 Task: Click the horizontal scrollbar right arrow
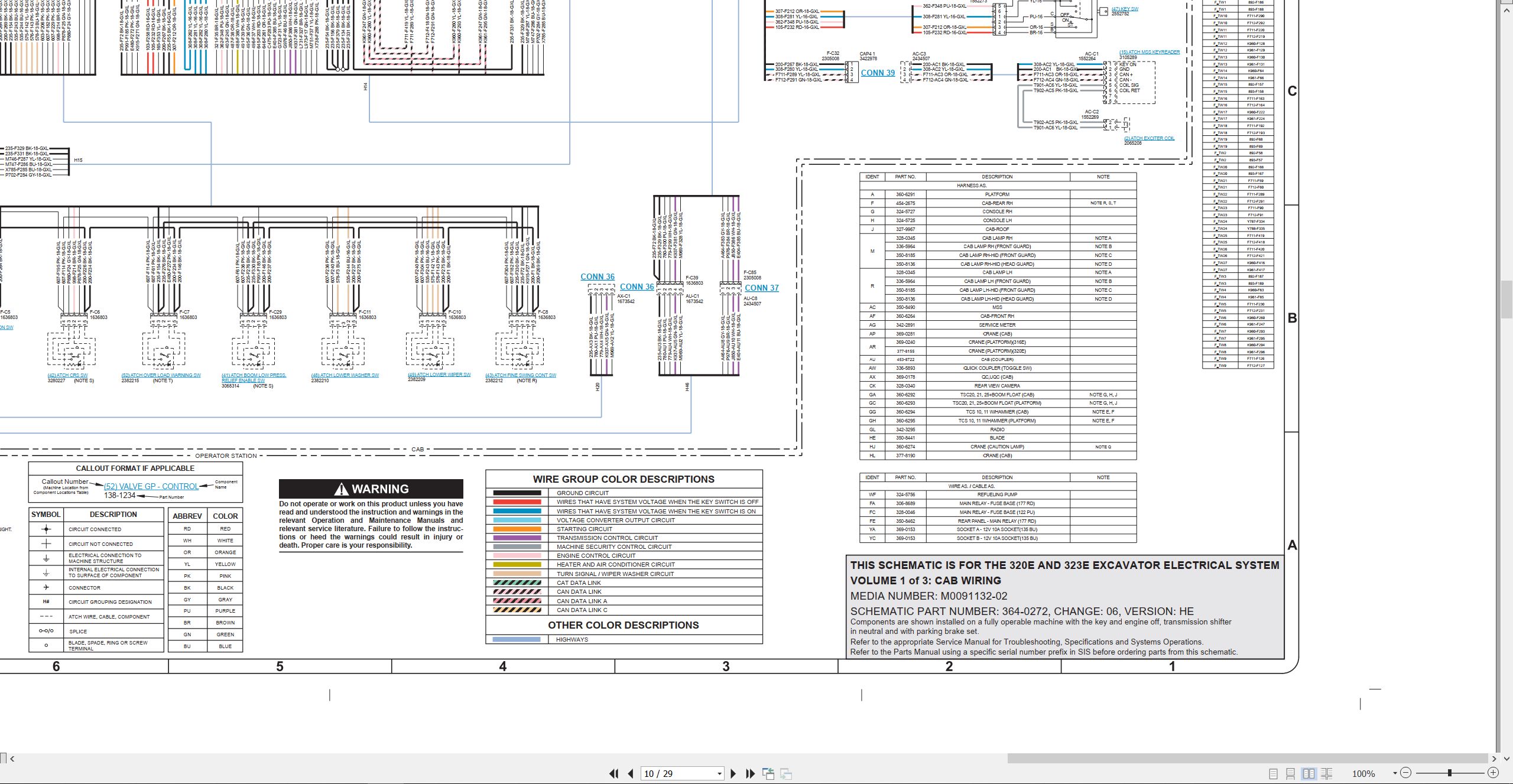(1494, 759)
